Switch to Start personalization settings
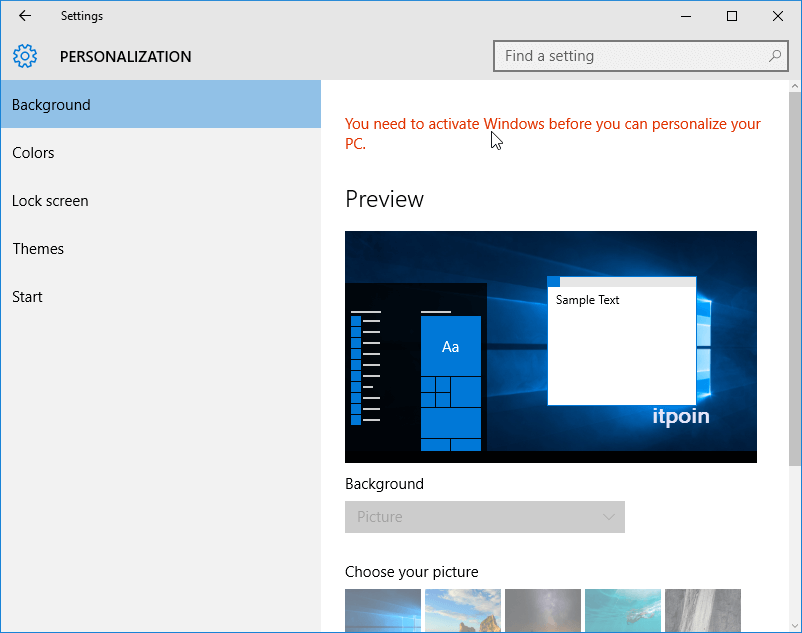 point(160,297)
